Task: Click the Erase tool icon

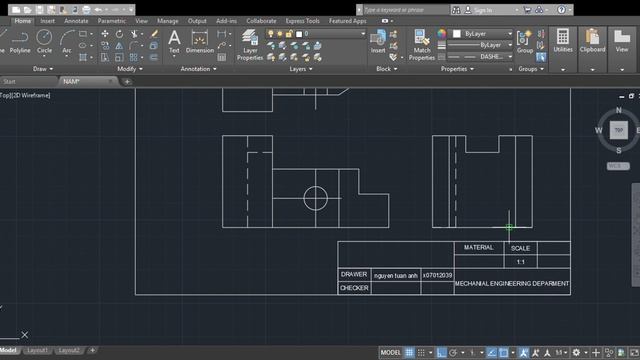Action: coord(154,34)
